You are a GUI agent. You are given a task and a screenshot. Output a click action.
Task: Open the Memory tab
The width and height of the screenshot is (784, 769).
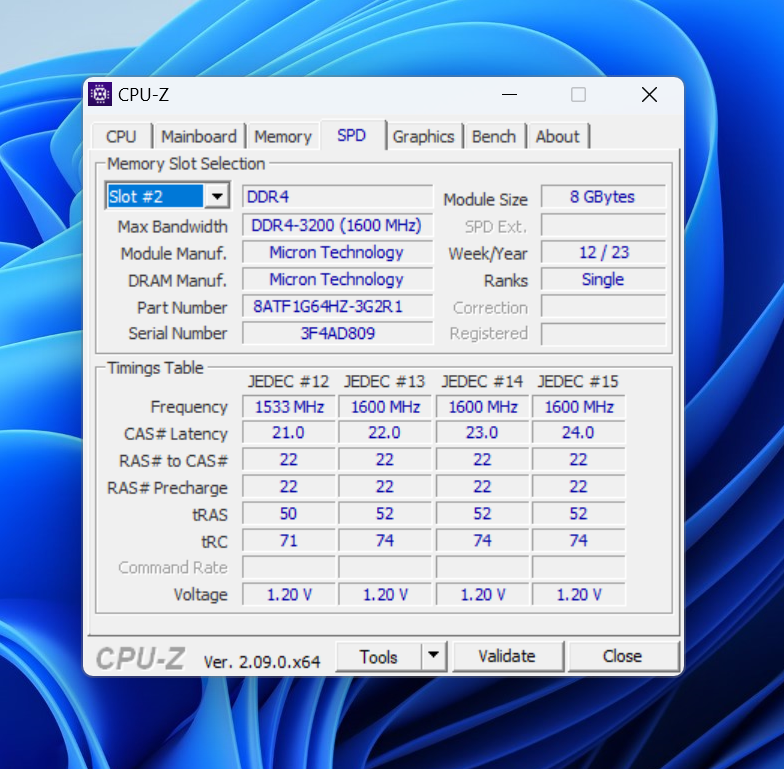click(283, 136)
